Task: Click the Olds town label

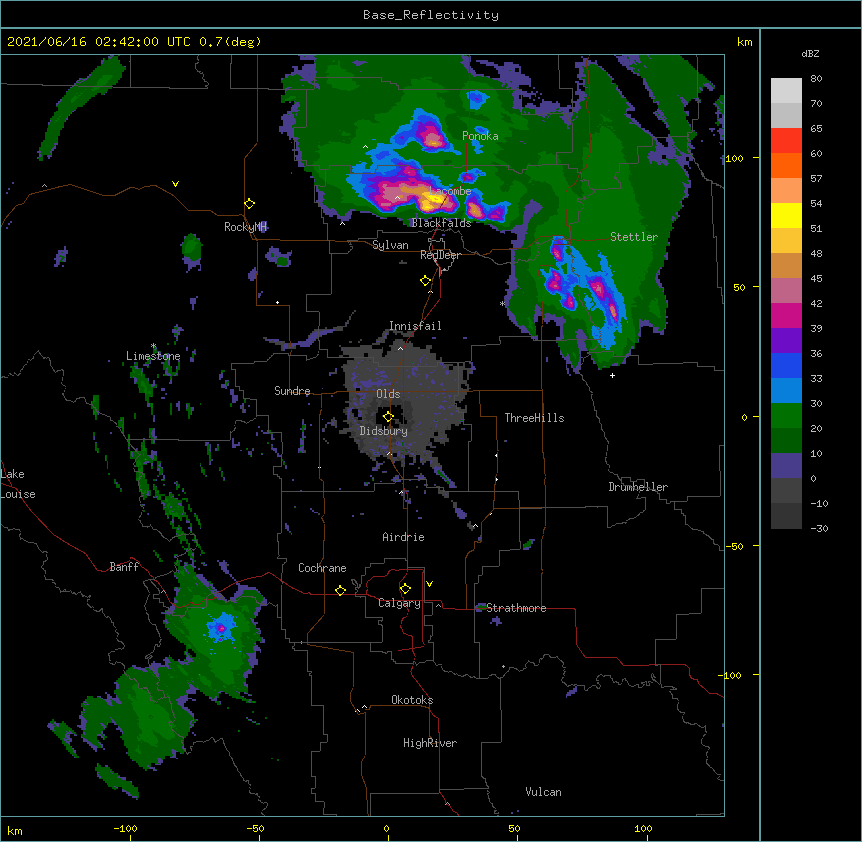Action: [388, 394]
